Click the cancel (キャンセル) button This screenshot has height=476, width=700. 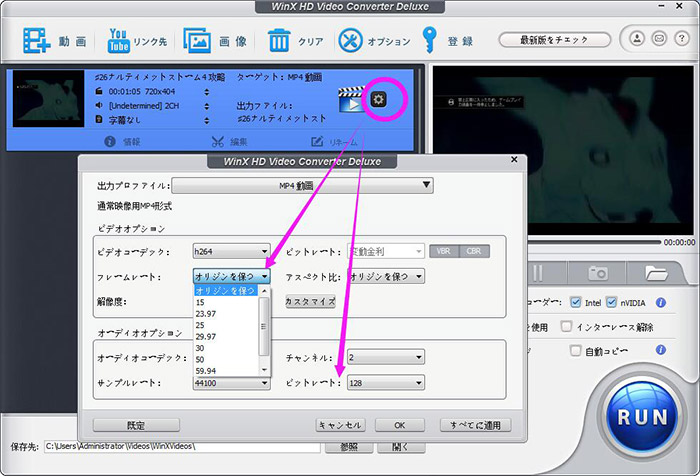click(341, 425)
